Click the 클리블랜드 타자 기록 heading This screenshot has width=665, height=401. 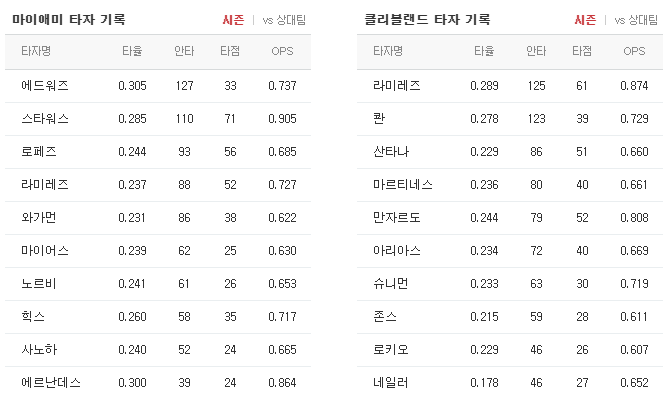click(x=427, y=19)
